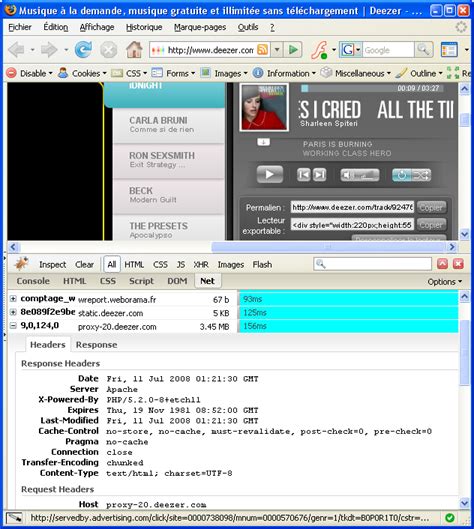
Task: Start playback with the Deezer play button
Action: click(x=269, y=174)
